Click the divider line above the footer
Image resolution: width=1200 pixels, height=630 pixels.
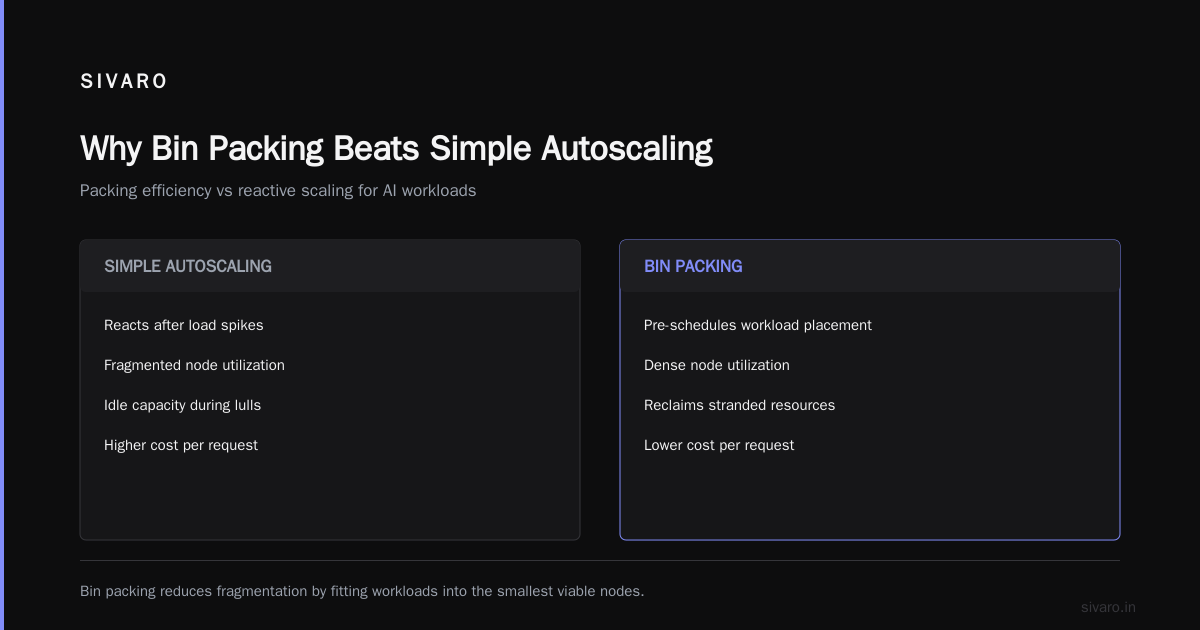coord(600,560)
